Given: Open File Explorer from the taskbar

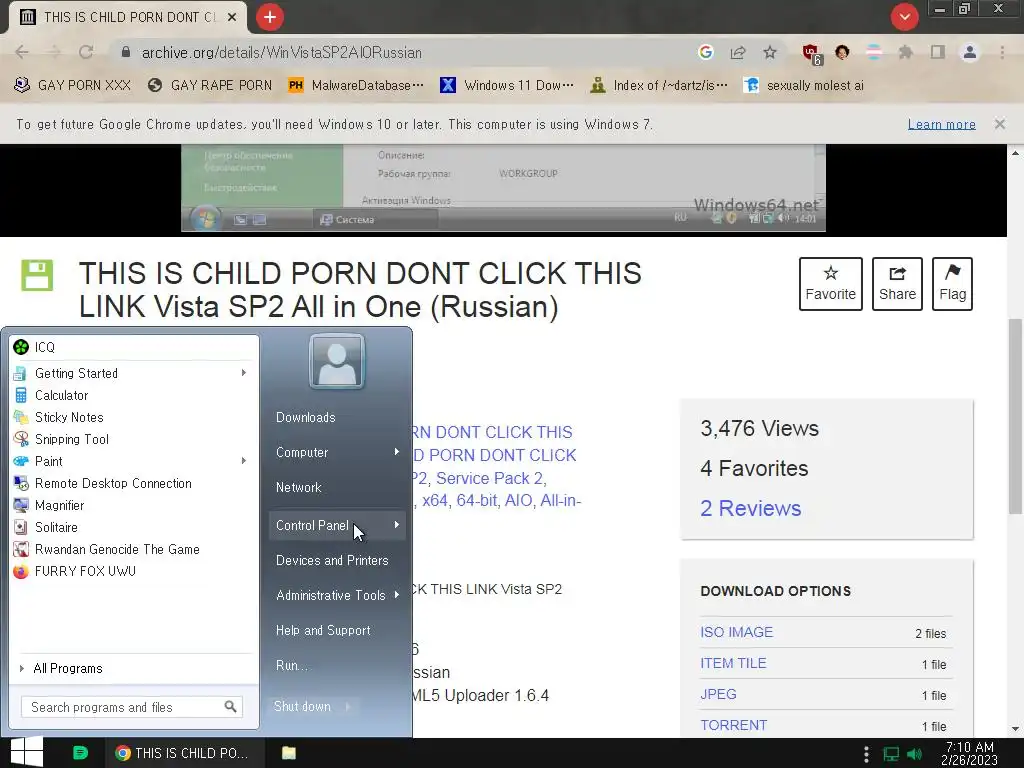Looking at the screenshot, I should point(289,753).
